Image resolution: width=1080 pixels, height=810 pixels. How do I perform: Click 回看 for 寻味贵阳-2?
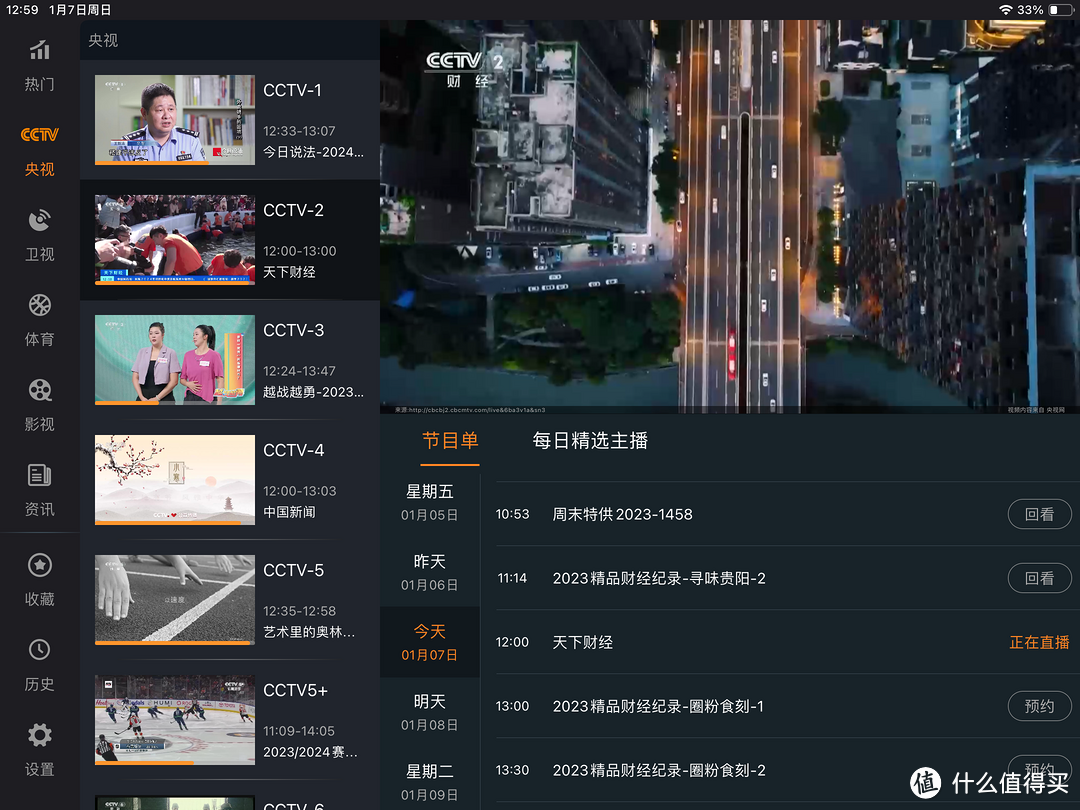pos(1039,579)
